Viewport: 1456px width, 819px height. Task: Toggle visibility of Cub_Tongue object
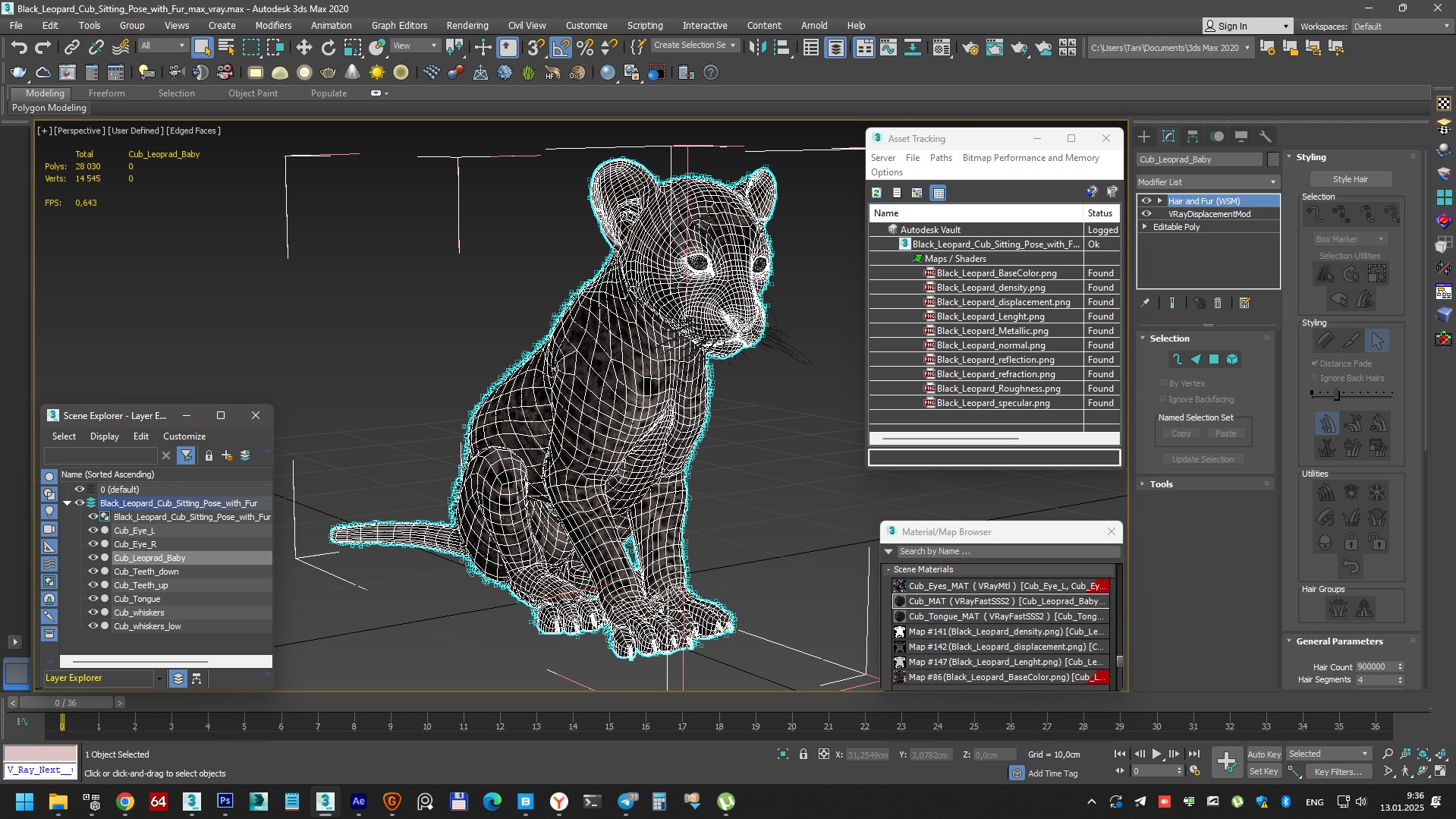[x=93, y=599]
